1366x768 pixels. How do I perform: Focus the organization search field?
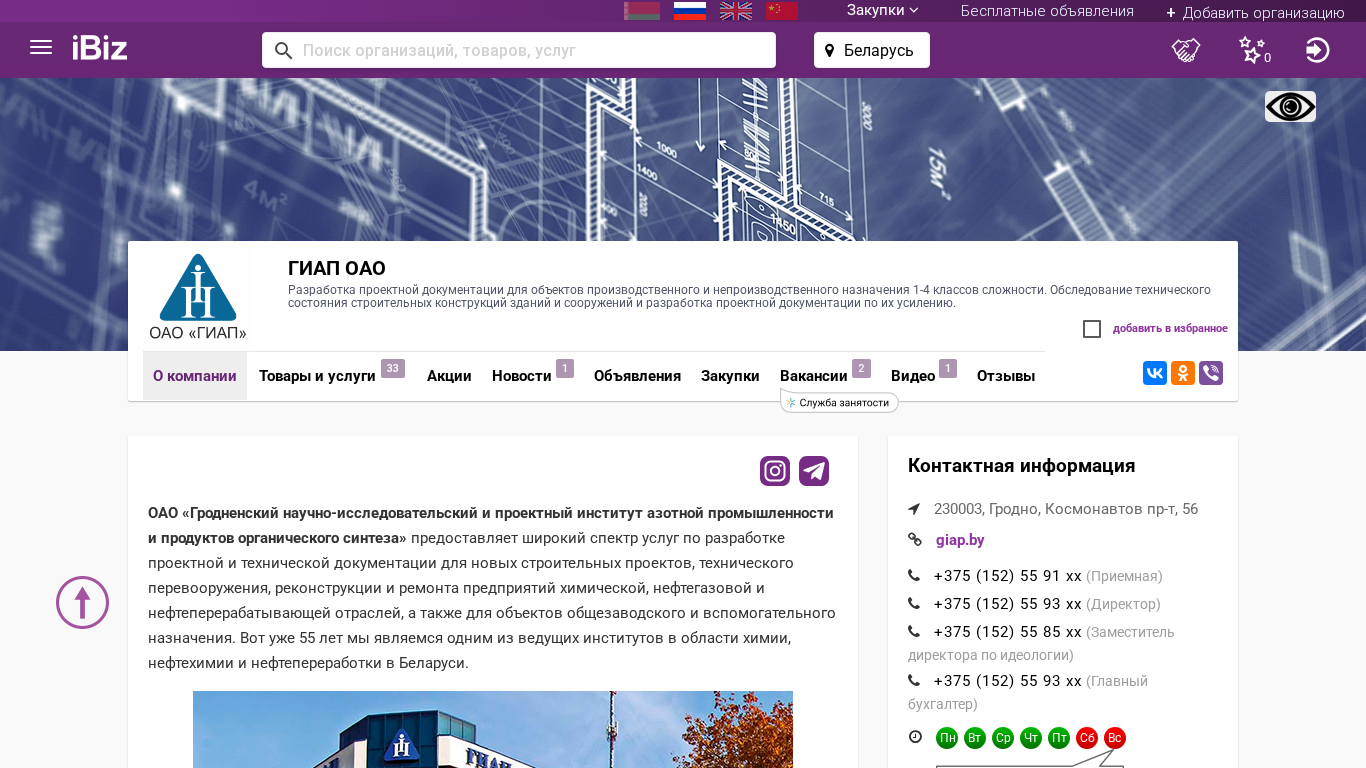pyautogui.click(x=519, y=50)
